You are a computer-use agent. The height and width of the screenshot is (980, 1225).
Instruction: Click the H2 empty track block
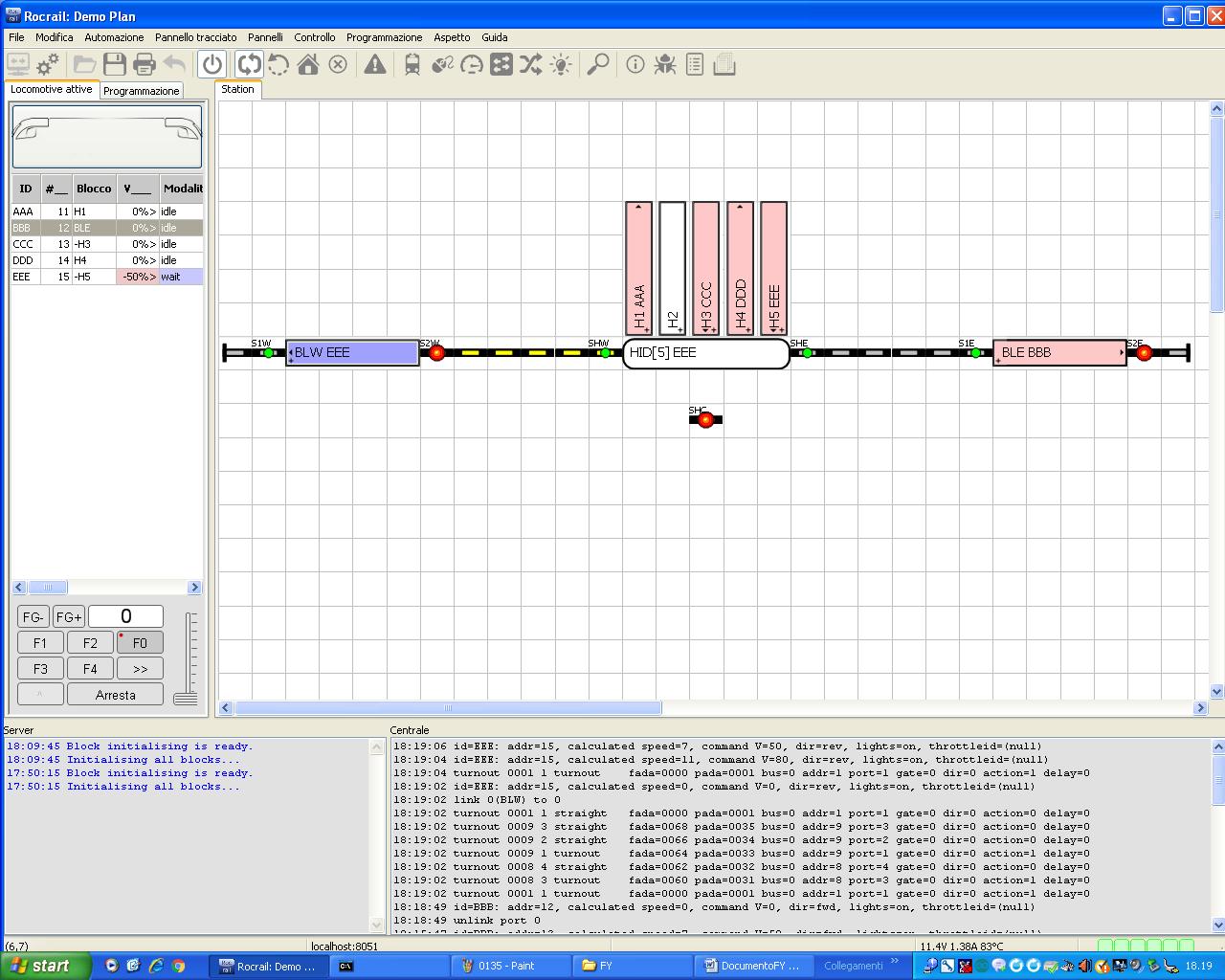[673, 268]
